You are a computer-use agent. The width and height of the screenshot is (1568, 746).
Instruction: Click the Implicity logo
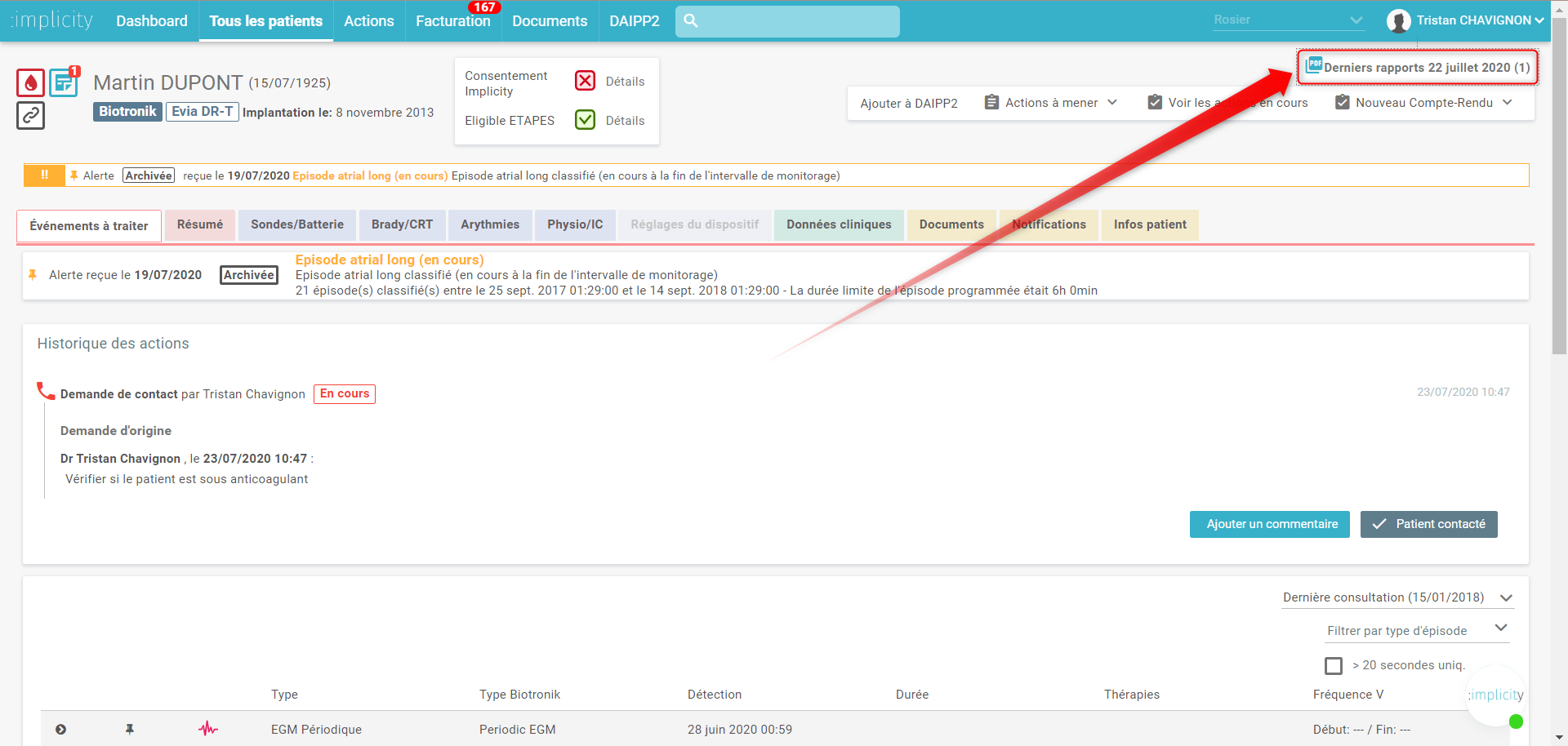click(52, 20)
